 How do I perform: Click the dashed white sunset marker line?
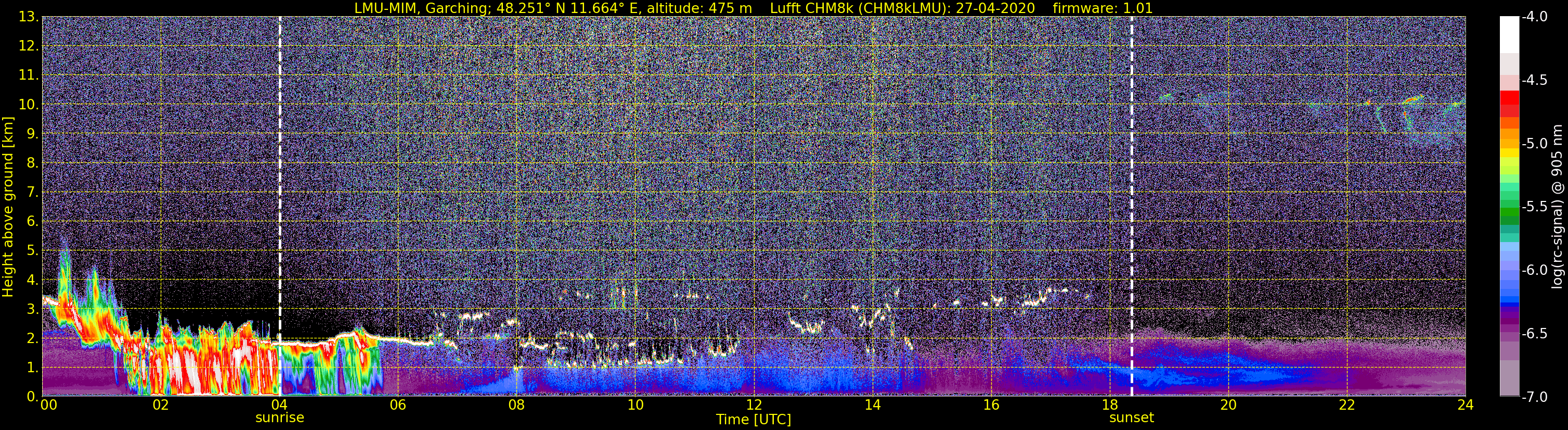point(1132,207)
